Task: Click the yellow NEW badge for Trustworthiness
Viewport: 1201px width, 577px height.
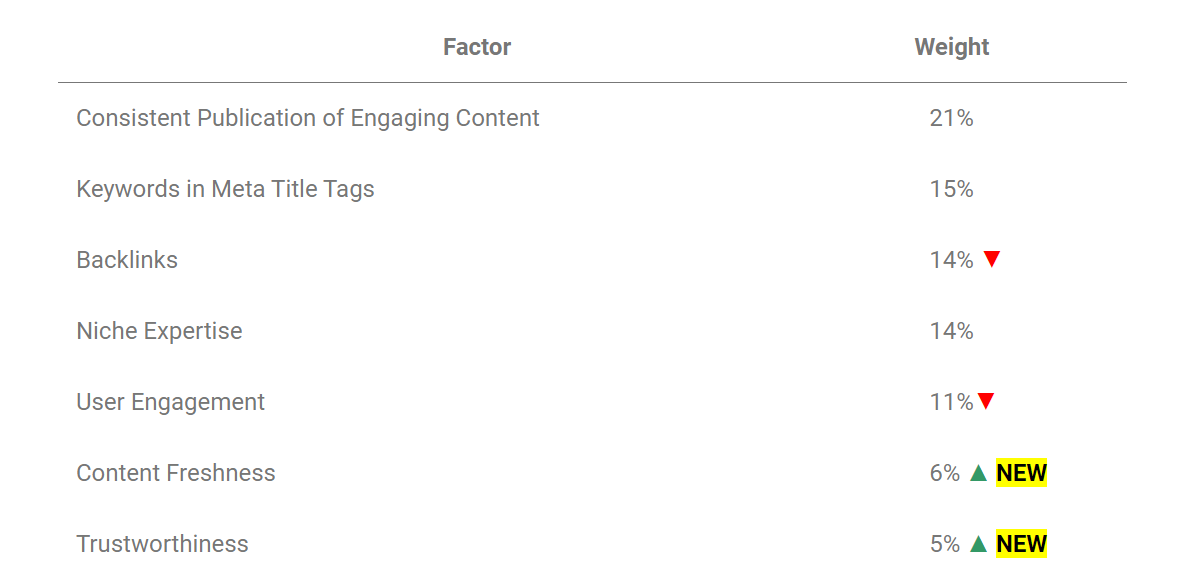Action: pyautogui.click(x=1021, y=544)
